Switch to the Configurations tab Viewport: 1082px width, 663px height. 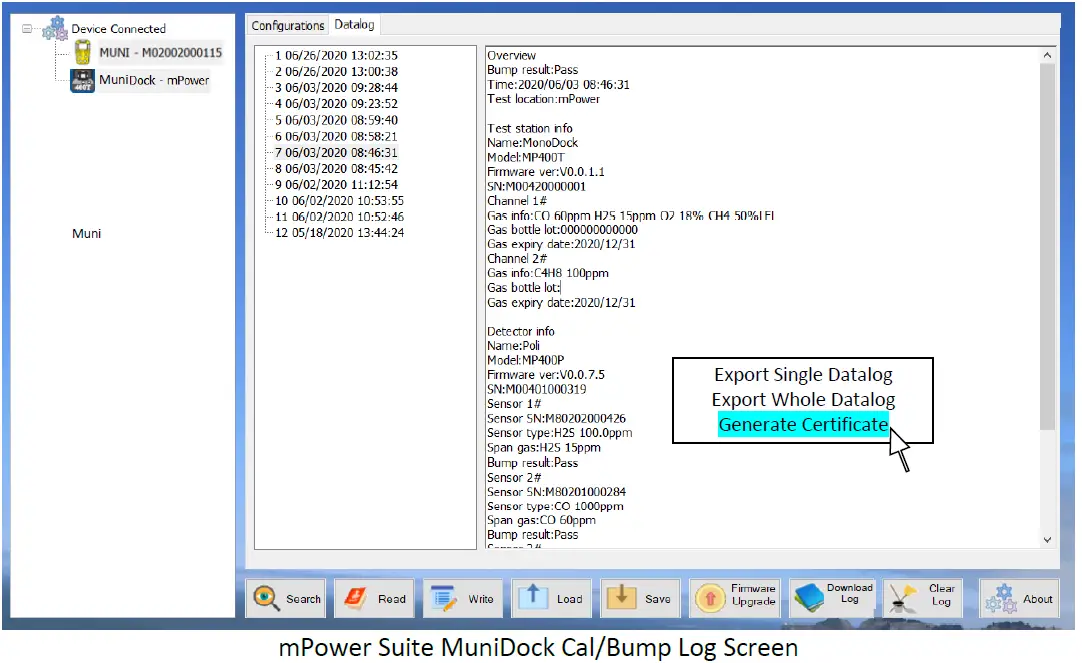pos(287,24)
